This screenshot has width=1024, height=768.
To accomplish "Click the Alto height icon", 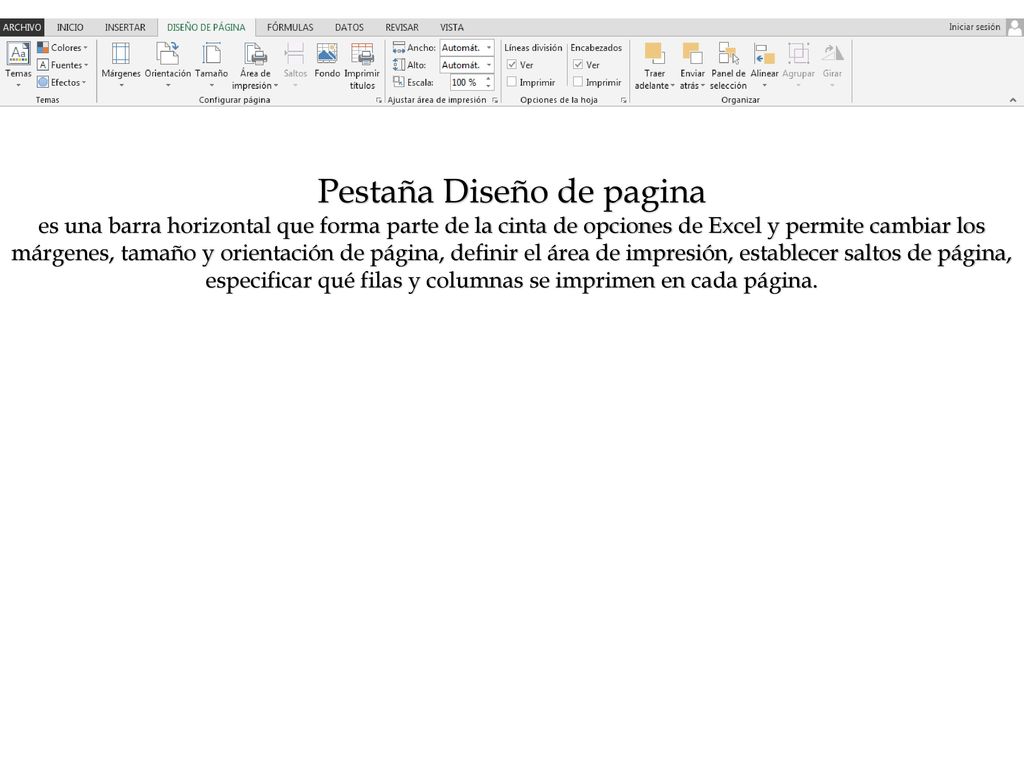I will tap(398, 65).
